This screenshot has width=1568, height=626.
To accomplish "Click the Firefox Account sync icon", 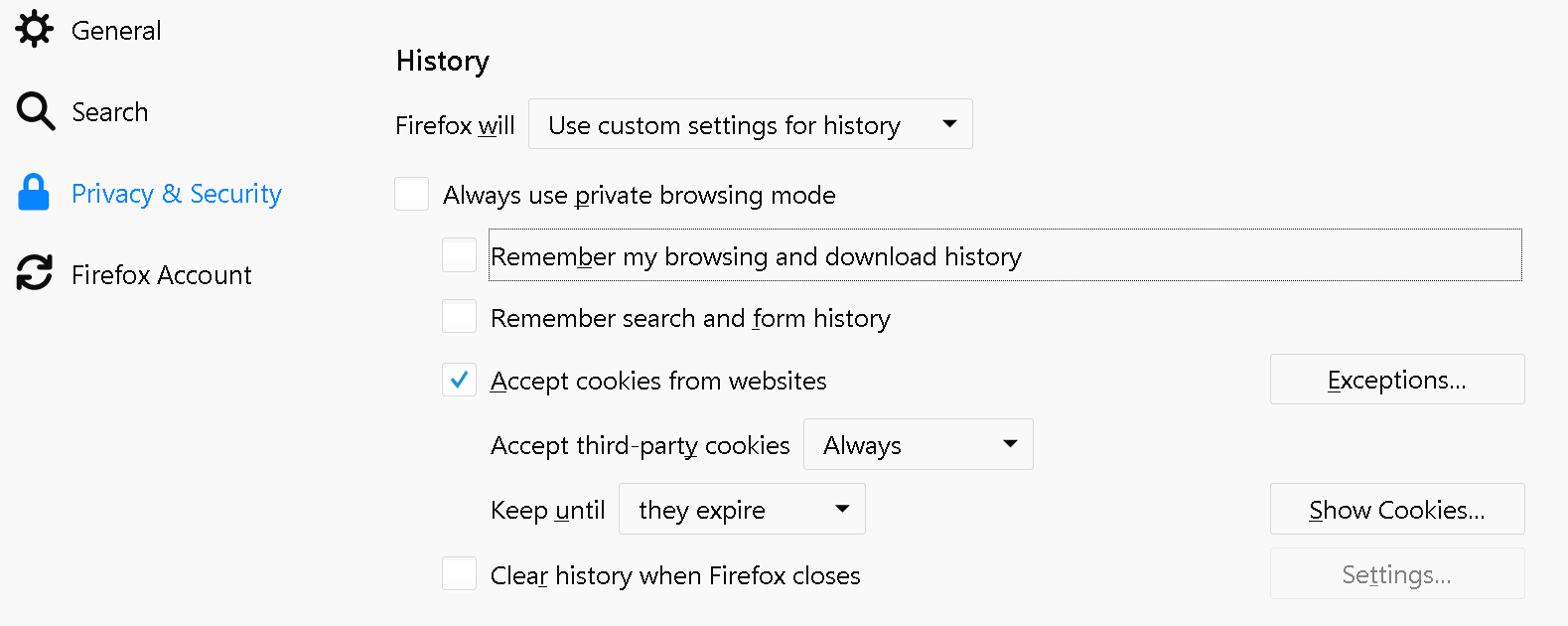I will [x=35, y=273].
